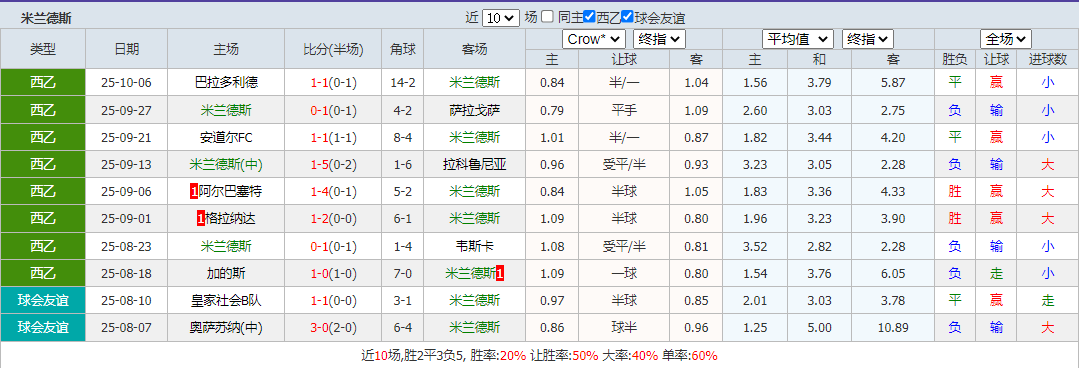1086x368 pixels.
Task: Open the 格拉纳达 team link
Action: point(231,219)
